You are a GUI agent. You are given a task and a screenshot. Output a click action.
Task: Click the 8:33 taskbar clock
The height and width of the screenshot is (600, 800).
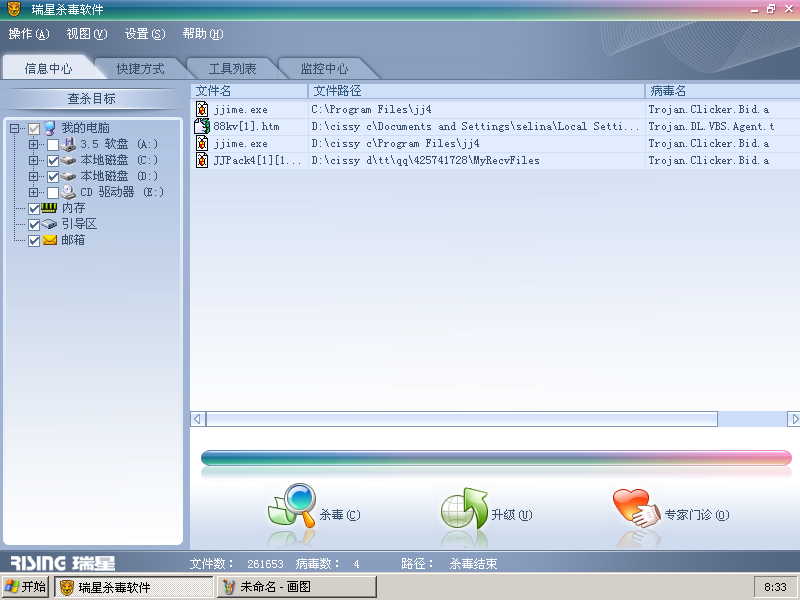[775, 587]
